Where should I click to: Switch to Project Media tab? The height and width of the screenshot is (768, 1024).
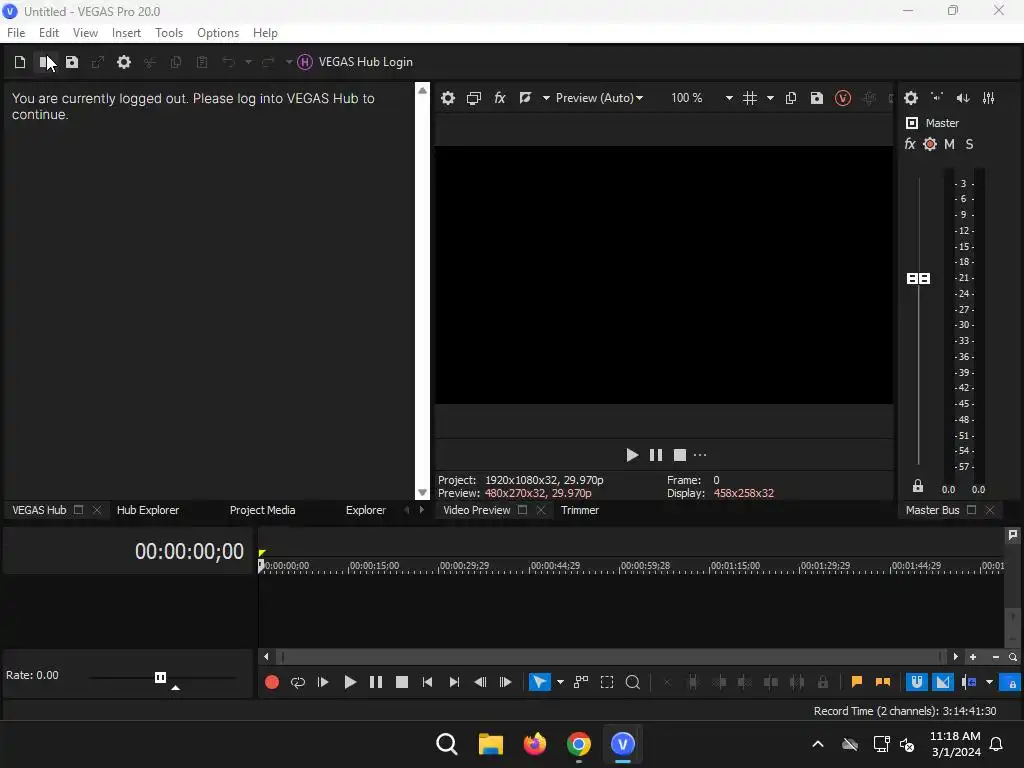[x=263, y=510]
